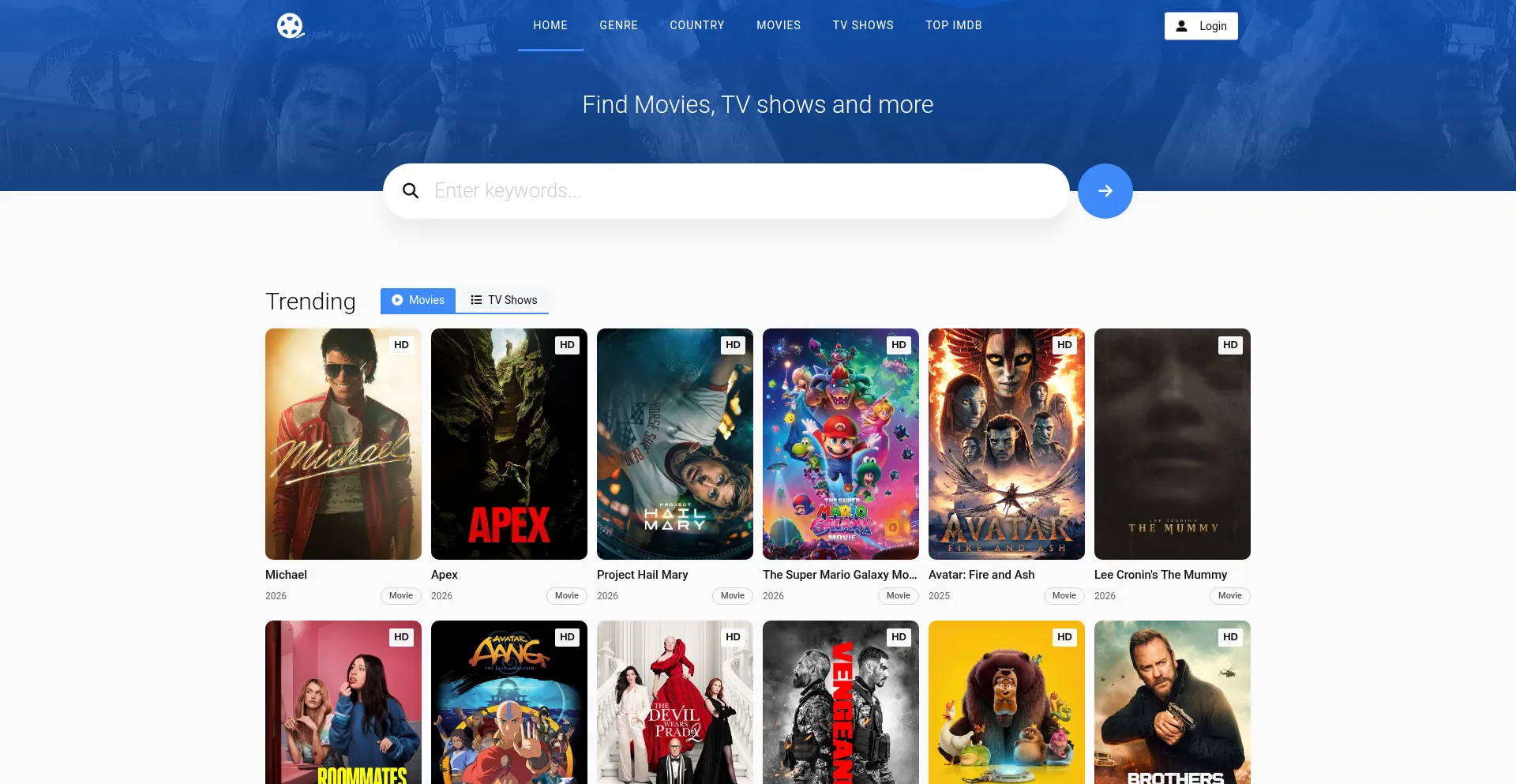Go to the TV Shows nav page
1516x784 pixels.
(863, 25)
